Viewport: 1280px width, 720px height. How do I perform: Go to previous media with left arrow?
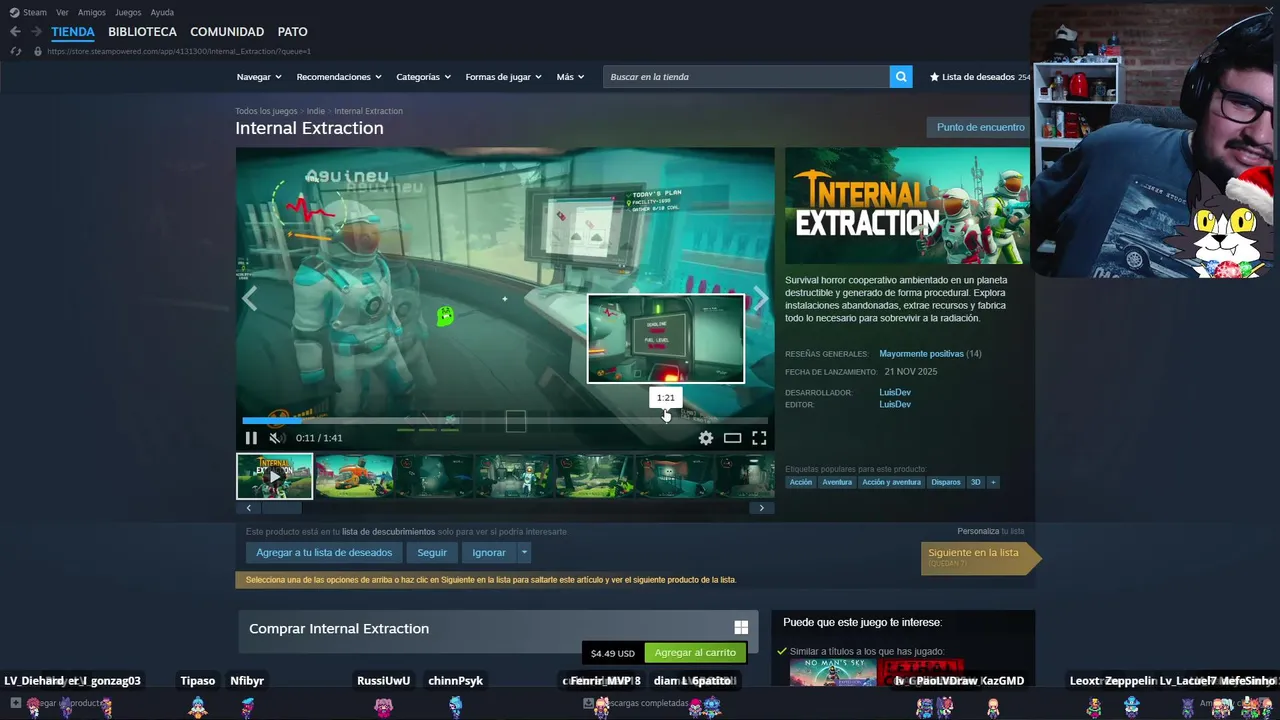249,299
